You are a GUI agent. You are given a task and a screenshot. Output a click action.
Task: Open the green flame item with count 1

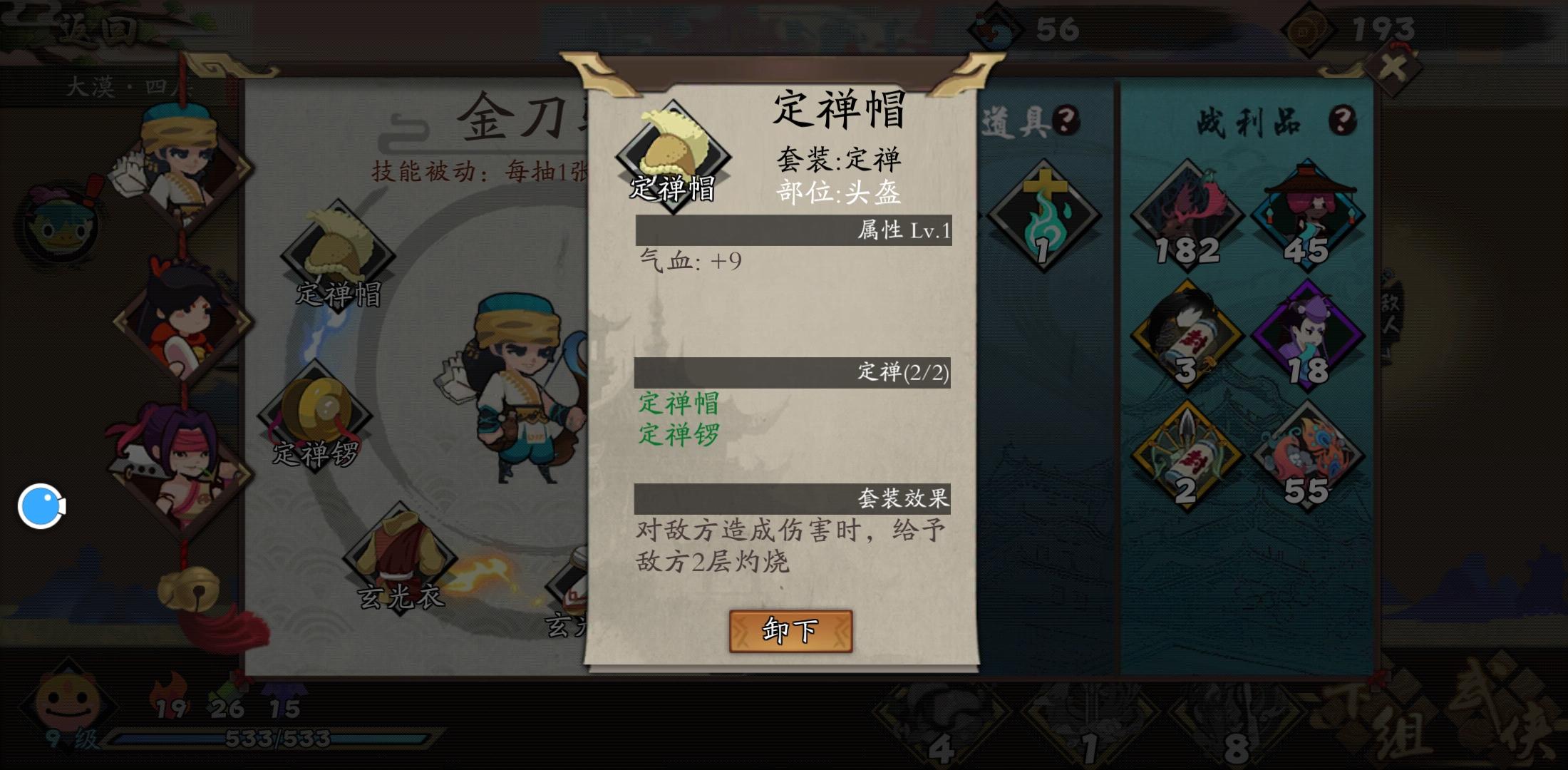click(1044, 215)
